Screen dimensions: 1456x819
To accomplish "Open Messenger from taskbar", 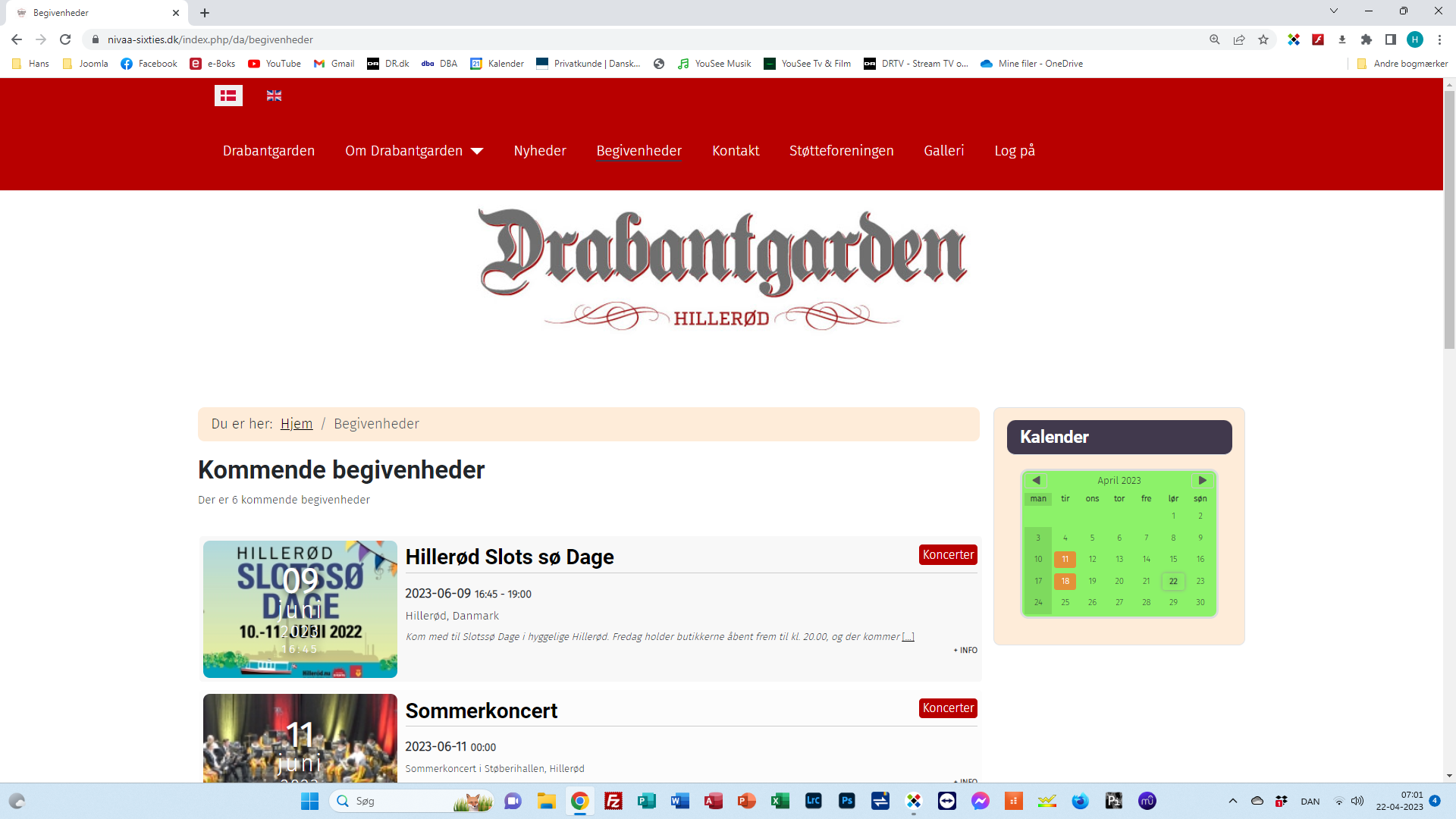I will (x=981, y=801).
